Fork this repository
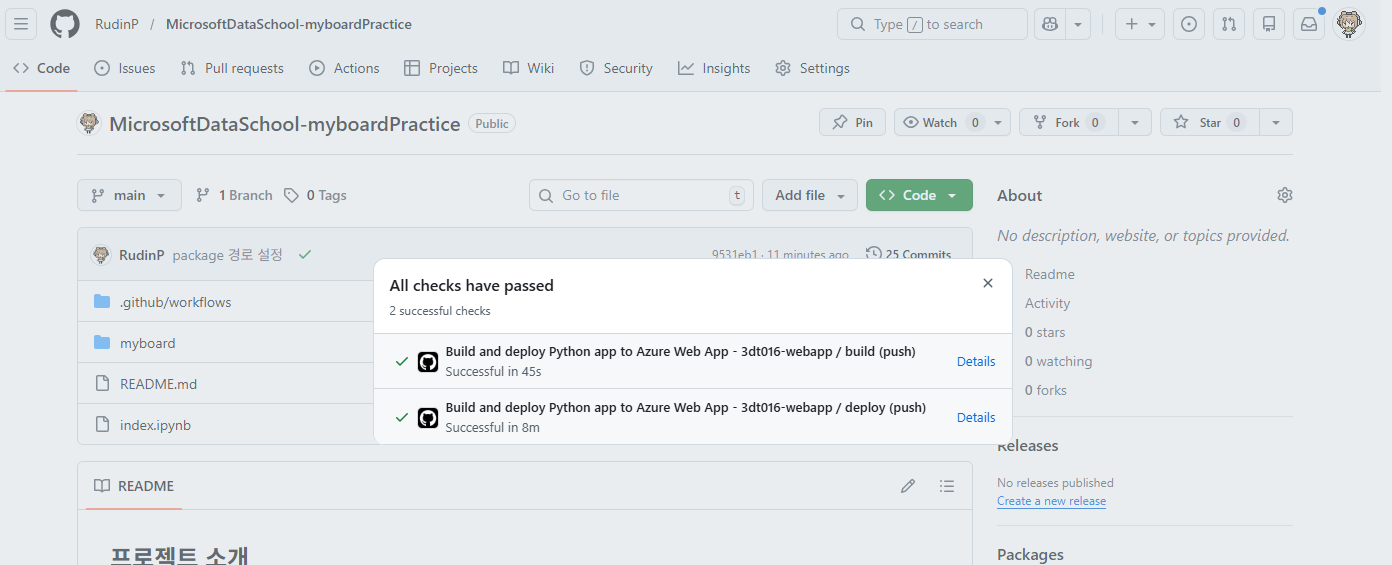 (1068, 122)
